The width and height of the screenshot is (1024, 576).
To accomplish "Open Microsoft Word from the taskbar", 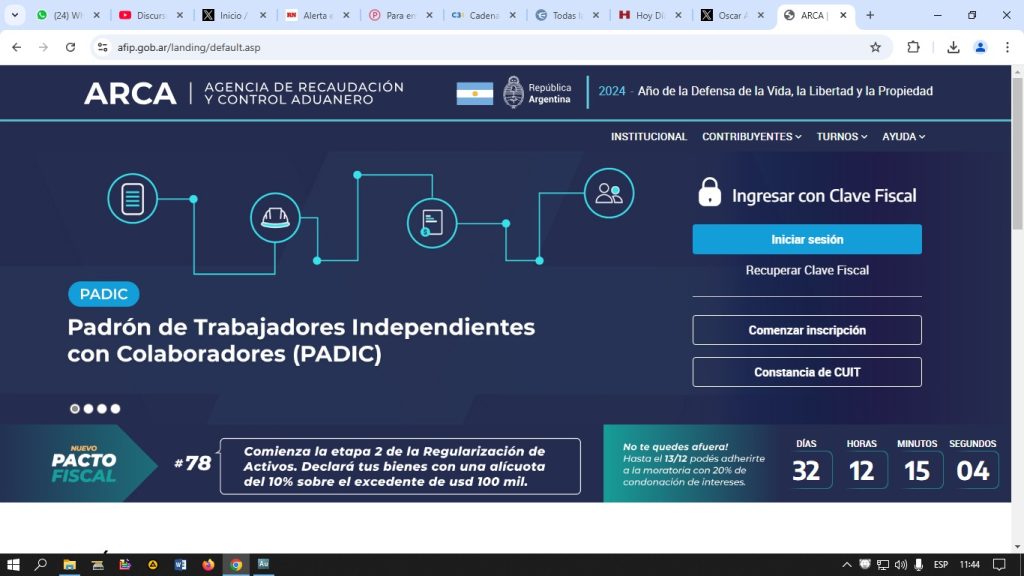I will point(180,564).
